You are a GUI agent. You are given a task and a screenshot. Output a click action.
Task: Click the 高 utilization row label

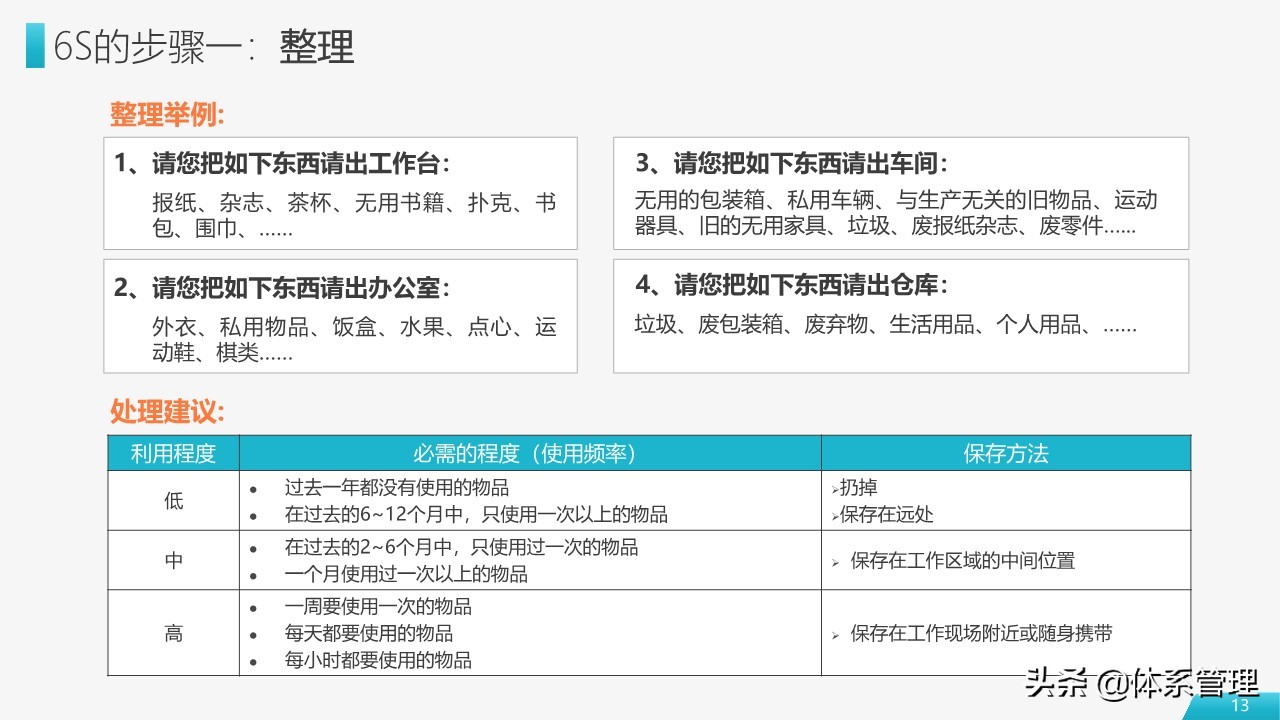174,633
